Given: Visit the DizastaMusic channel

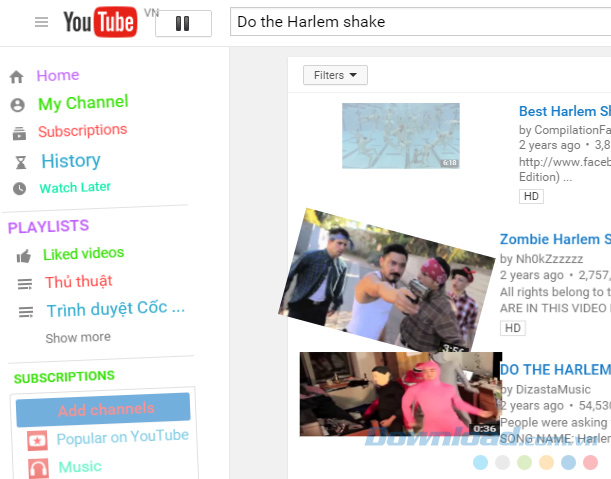Looking at the screenshot, I should pyautogui.click(x=553, y=389).
